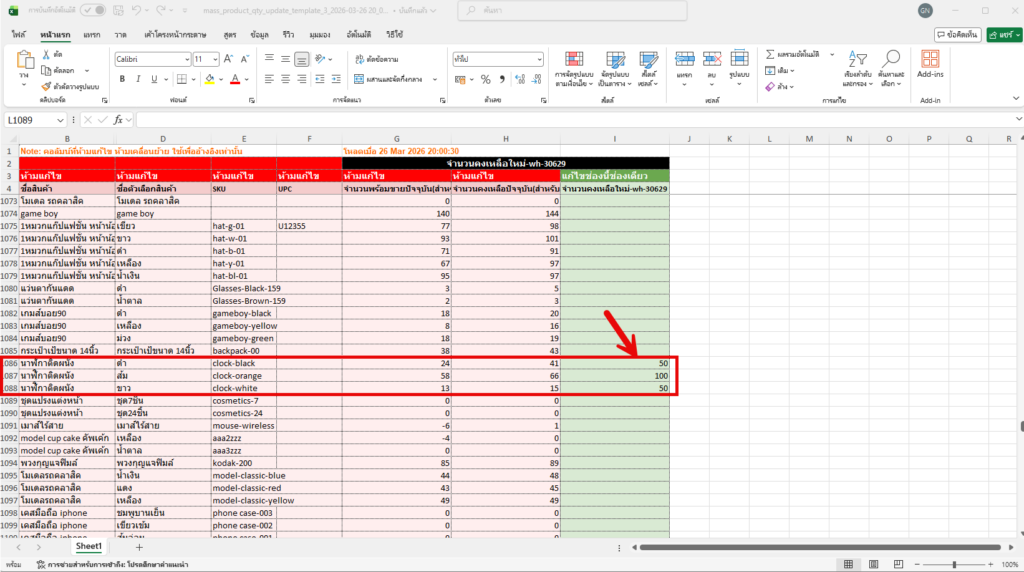This screenshot has width=1024, height=572.
Task: Switch to the ข้อมูล (Data) ribbon tab
Action: tap(259, 34)
